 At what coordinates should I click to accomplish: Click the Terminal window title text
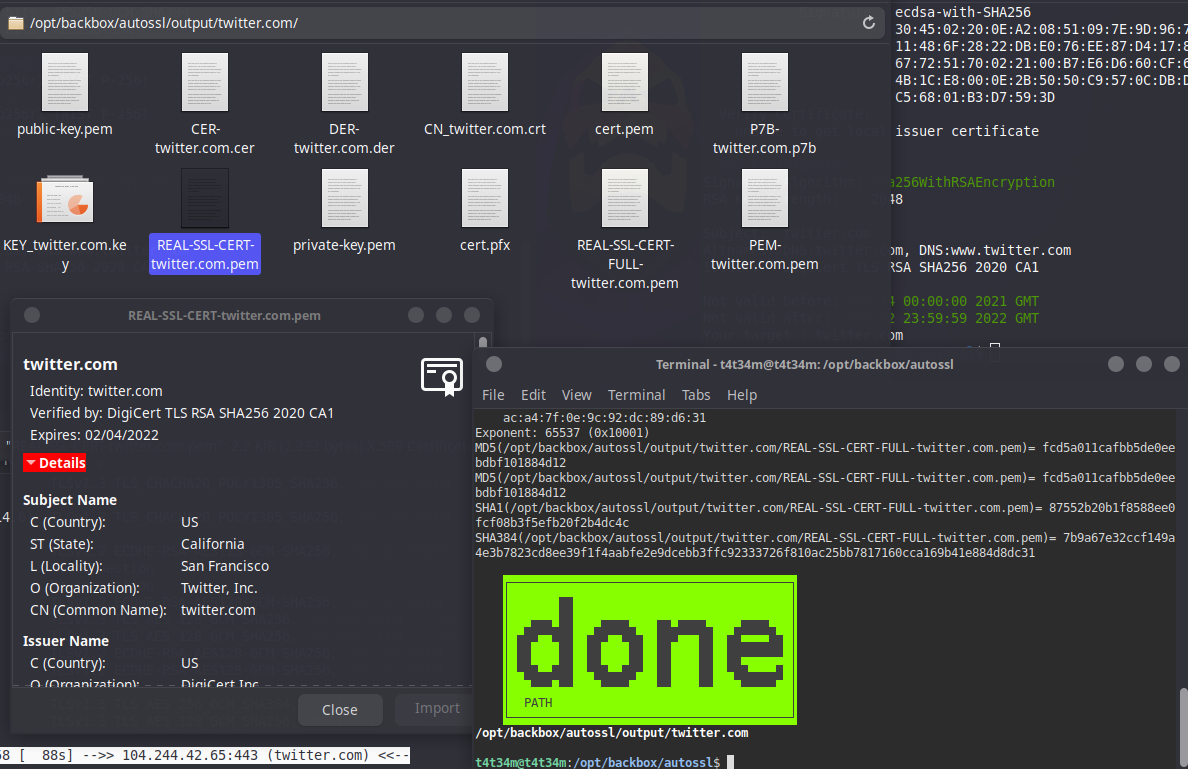(x=805, y=364)
